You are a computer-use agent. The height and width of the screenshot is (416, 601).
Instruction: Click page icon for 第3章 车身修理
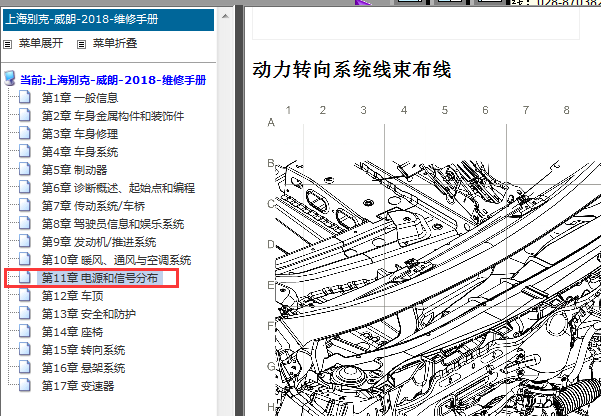(x=25, y=133)
